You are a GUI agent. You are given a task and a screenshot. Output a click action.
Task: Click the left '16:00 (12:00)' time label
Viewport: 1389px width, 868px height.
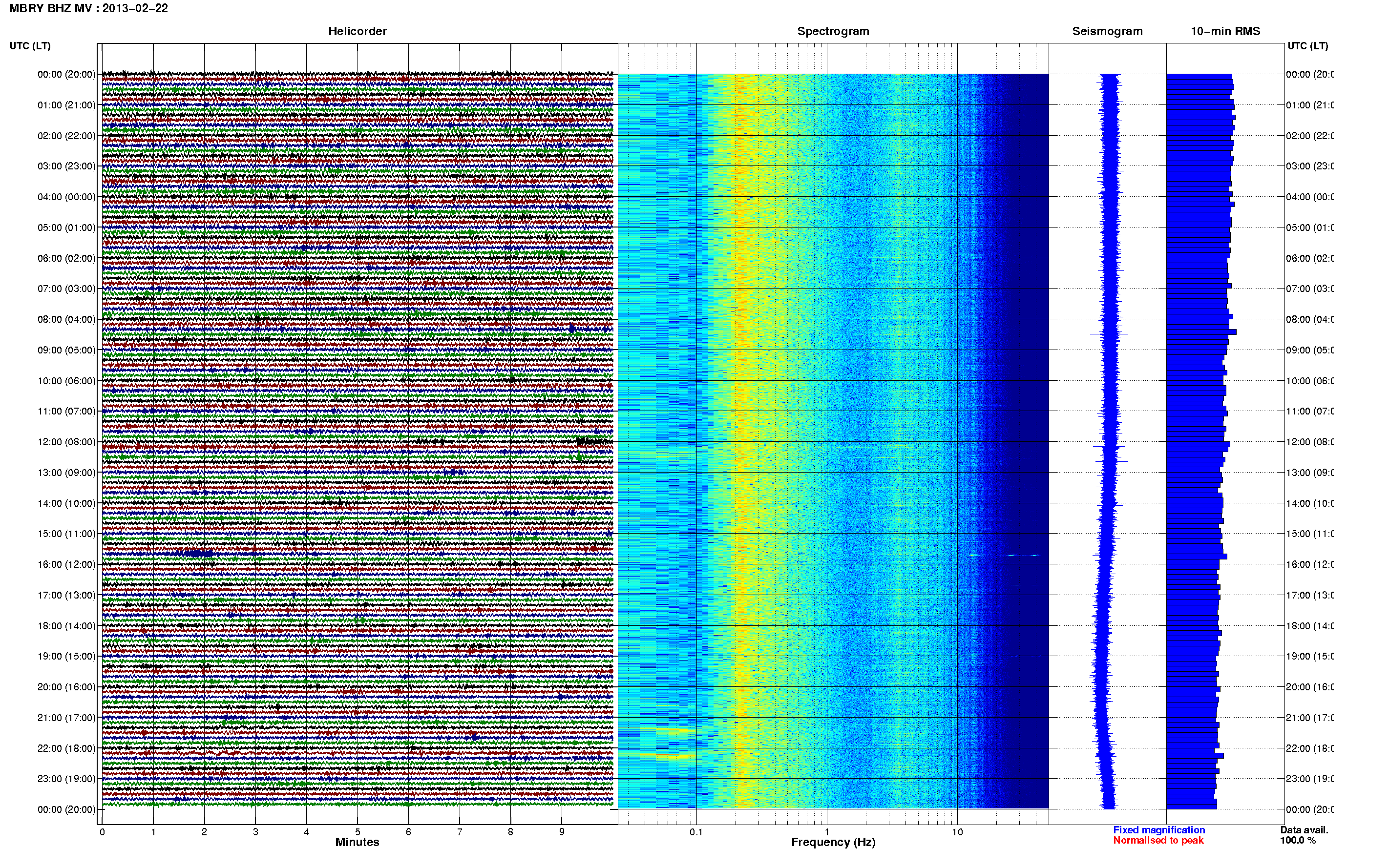pos(66,564)
